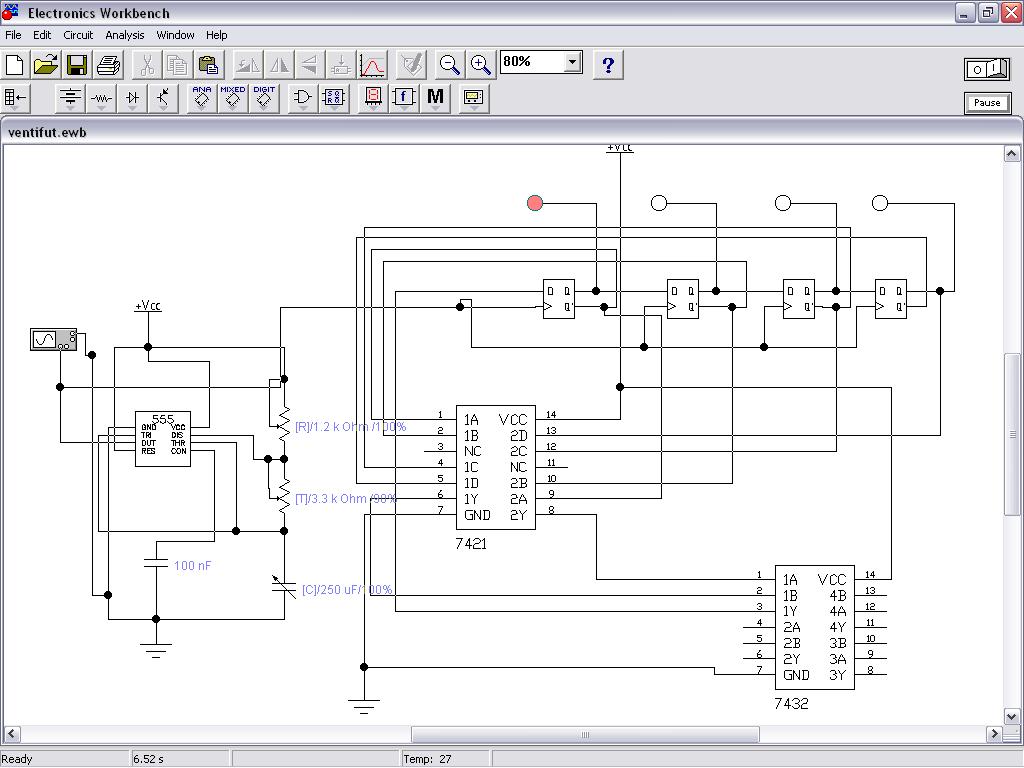Viewport: 1024px width, 768px height.
Task: Click the Temp: 27 status entry
Action: [427, 759]
